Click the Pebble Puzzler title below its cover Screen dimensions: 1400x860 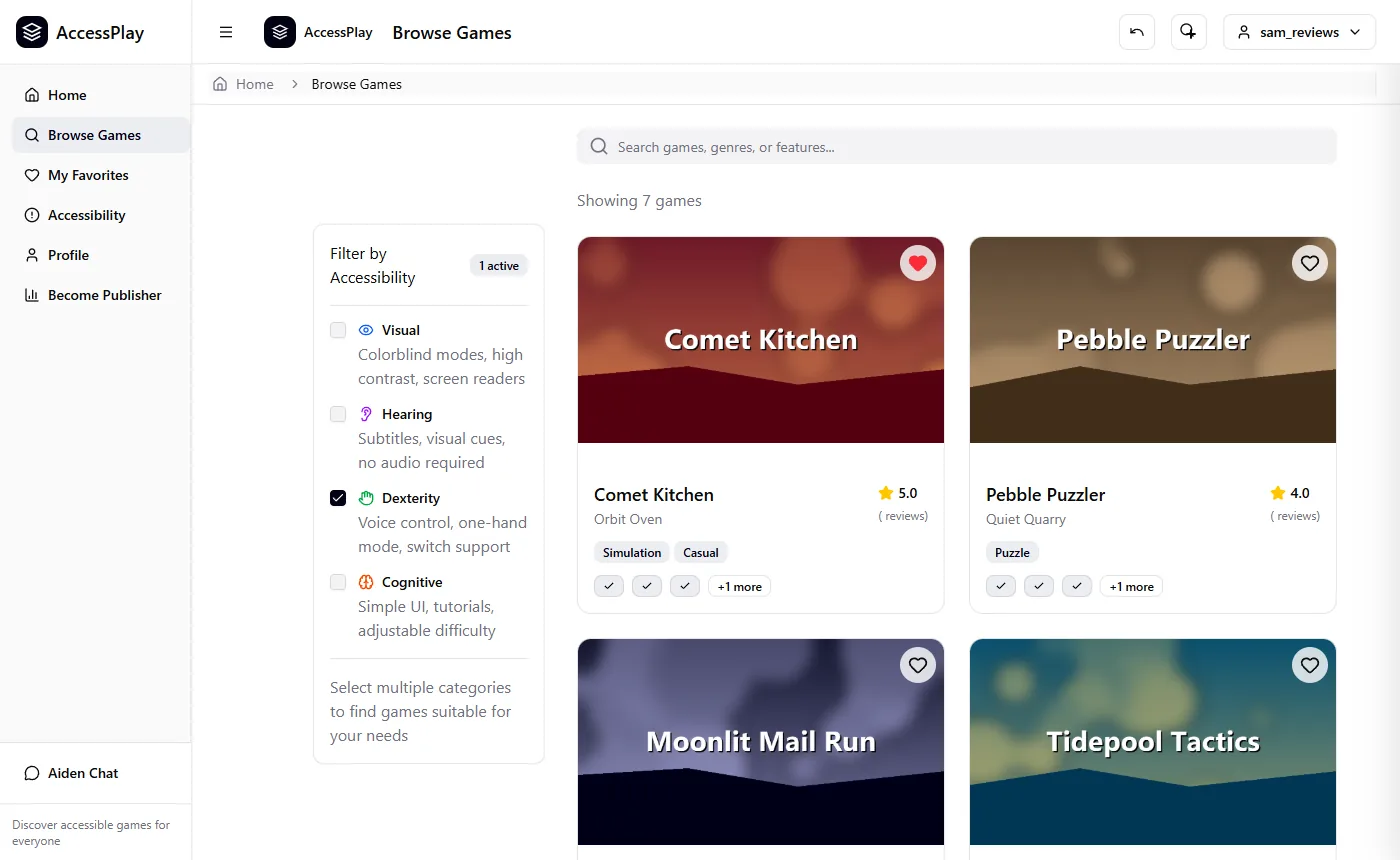[1045, 495]
